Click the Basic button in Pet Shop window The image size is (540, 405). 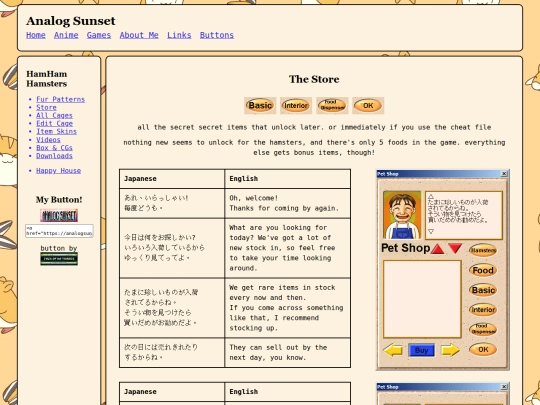click(483, 290)
